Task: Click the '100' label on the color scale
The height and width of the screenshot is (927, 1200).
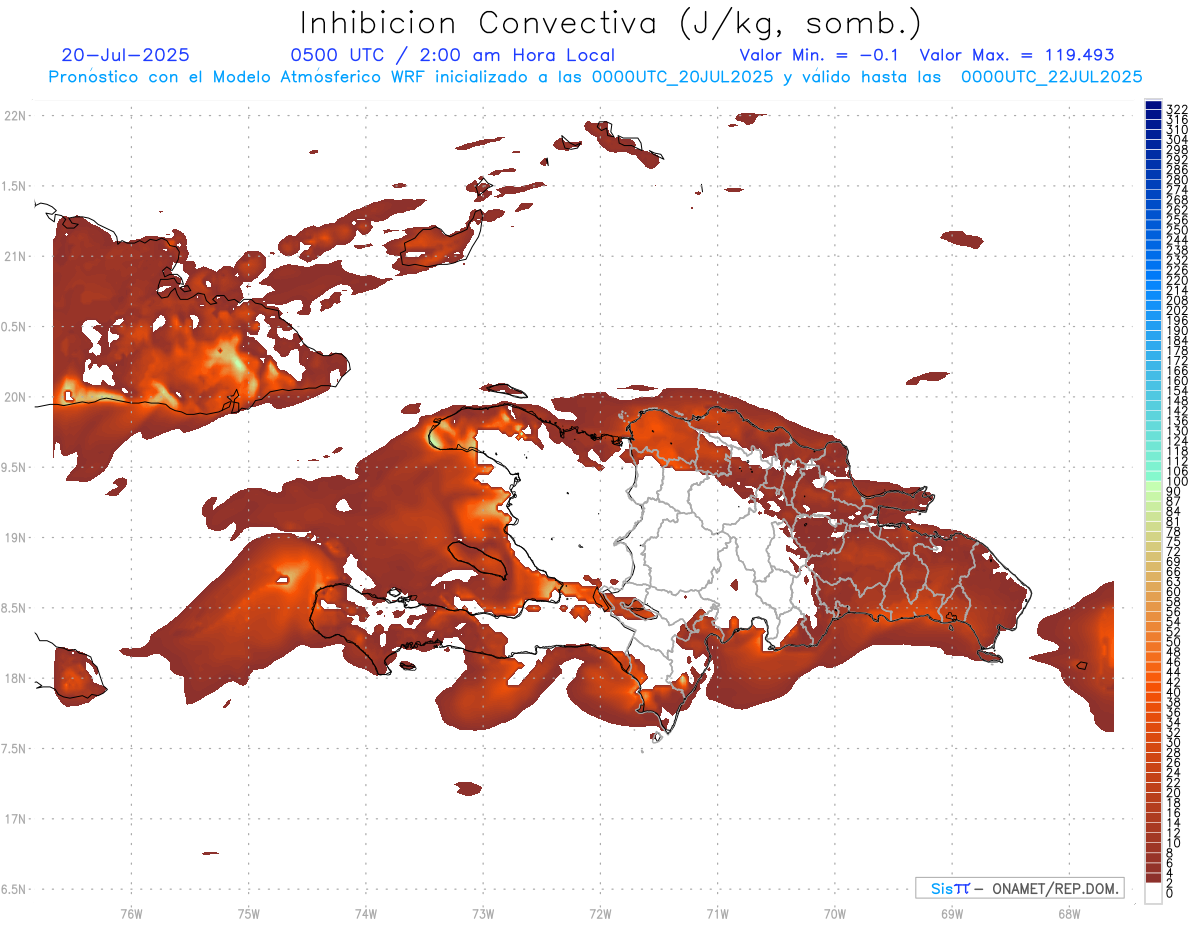Action: [1176, 482]
